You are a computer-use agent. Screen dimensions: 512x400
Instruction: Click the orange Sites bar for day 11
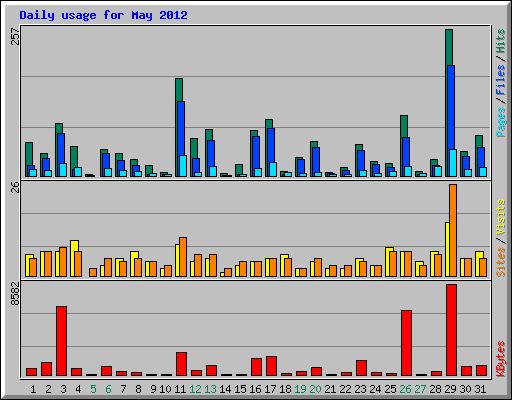(183, 257)
